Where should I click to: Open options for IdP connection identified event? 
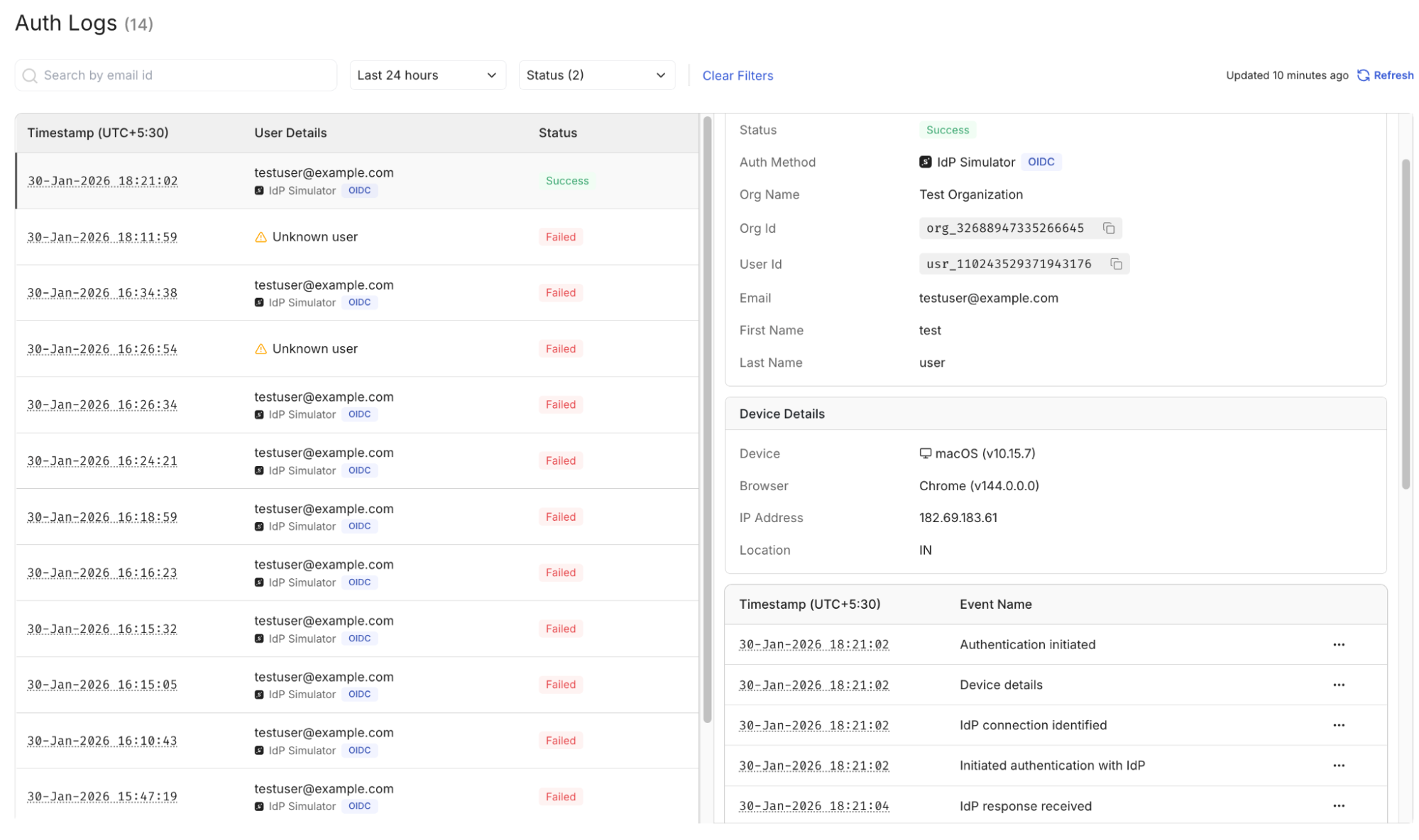tap(1338, 725)
